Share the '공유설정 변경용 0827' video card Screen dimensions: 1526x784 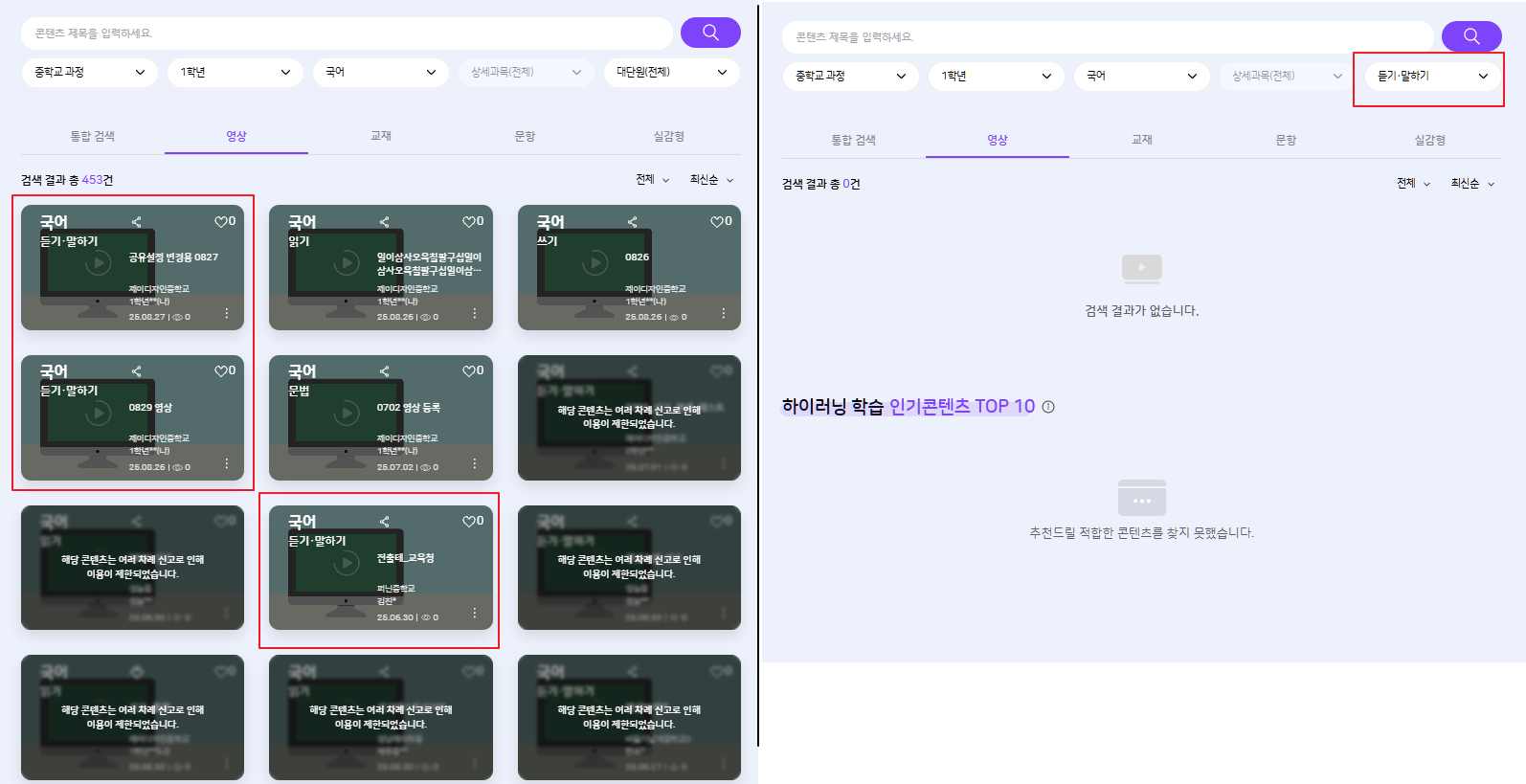[x=136, y=222]
